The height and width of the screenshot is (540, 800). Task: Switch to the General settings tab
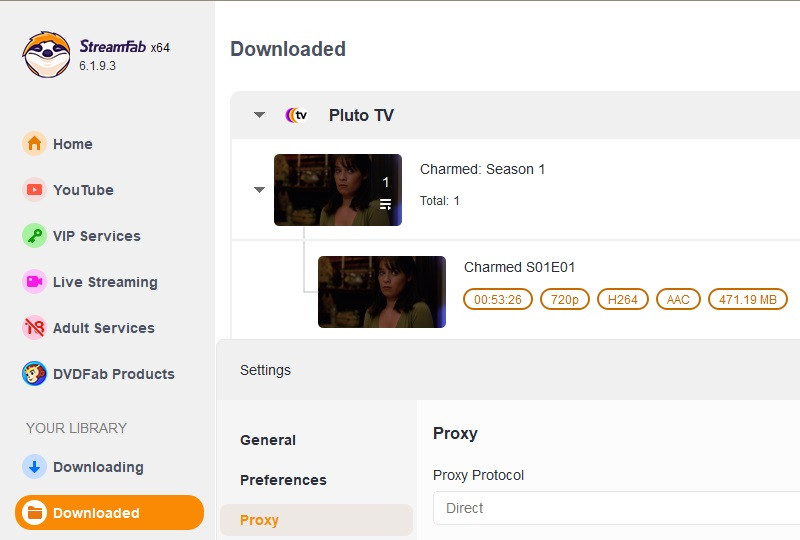pos(268,440)
